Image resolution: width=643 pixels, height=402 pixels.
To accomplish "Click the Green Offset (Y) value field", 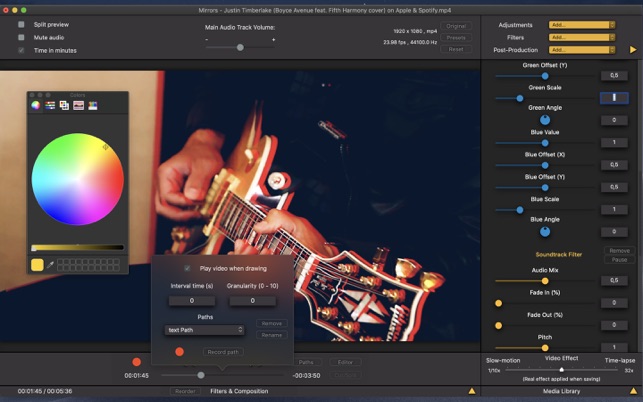I will pyautogui.click(x=614, y=75).
